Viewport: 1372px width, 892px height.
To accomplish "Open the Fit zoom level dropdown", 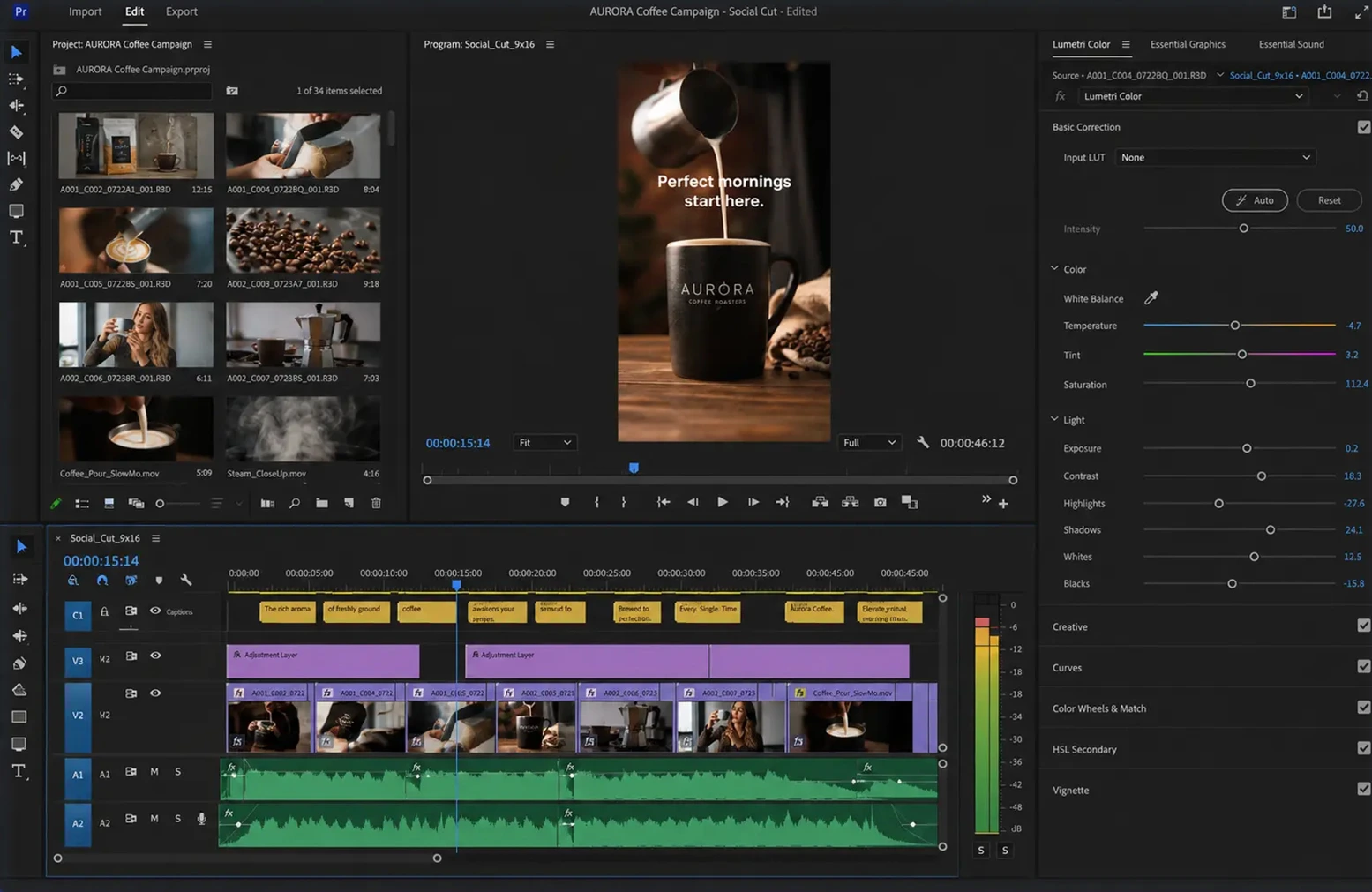I will tap(544, 442).
